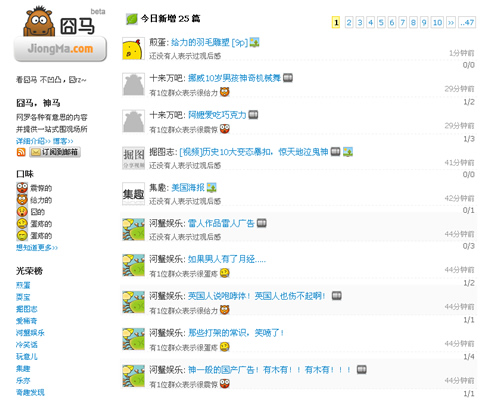Go to page 2 in pagination
Screen dimensions: 500x400
click(x=349, y=22)
